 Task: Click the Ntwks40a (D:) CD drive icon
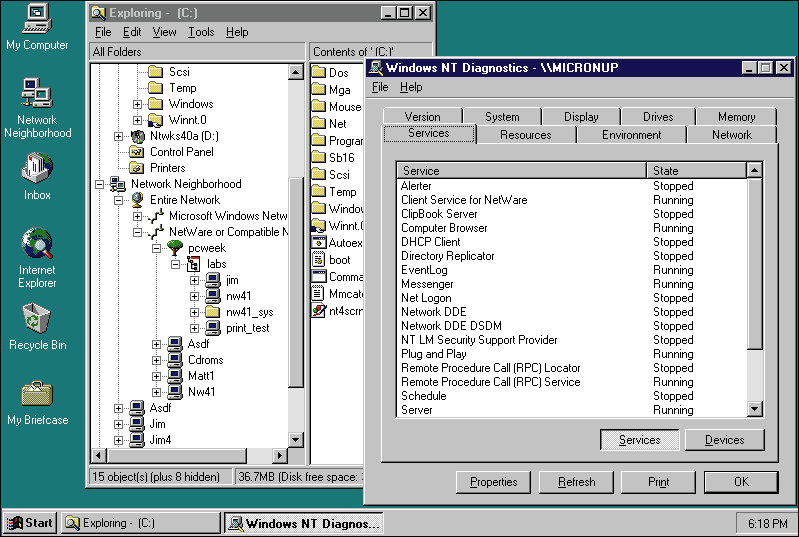[138, 136]
